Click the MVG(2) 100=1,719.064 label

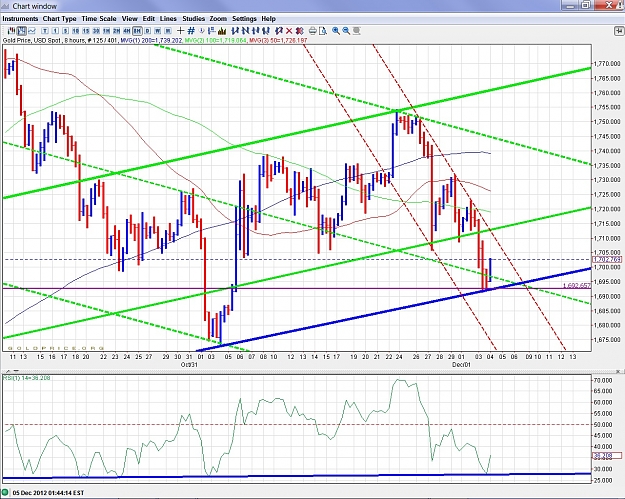[x=215, y=40]
